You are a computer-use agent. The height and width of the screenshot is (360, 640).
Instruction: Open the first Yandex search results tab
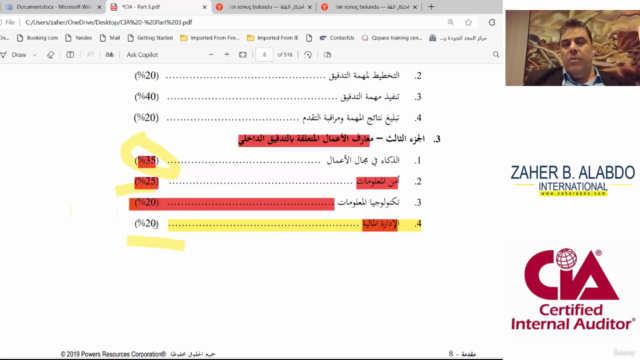click(x=263, y=7)
